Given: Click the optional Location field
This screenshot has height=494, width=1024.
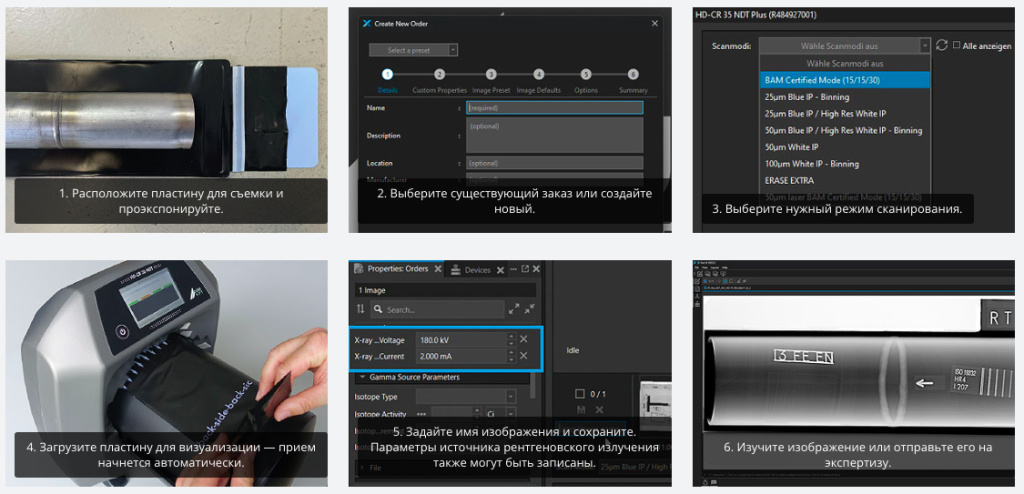Looking at the screenshot, I should point(554,163).
